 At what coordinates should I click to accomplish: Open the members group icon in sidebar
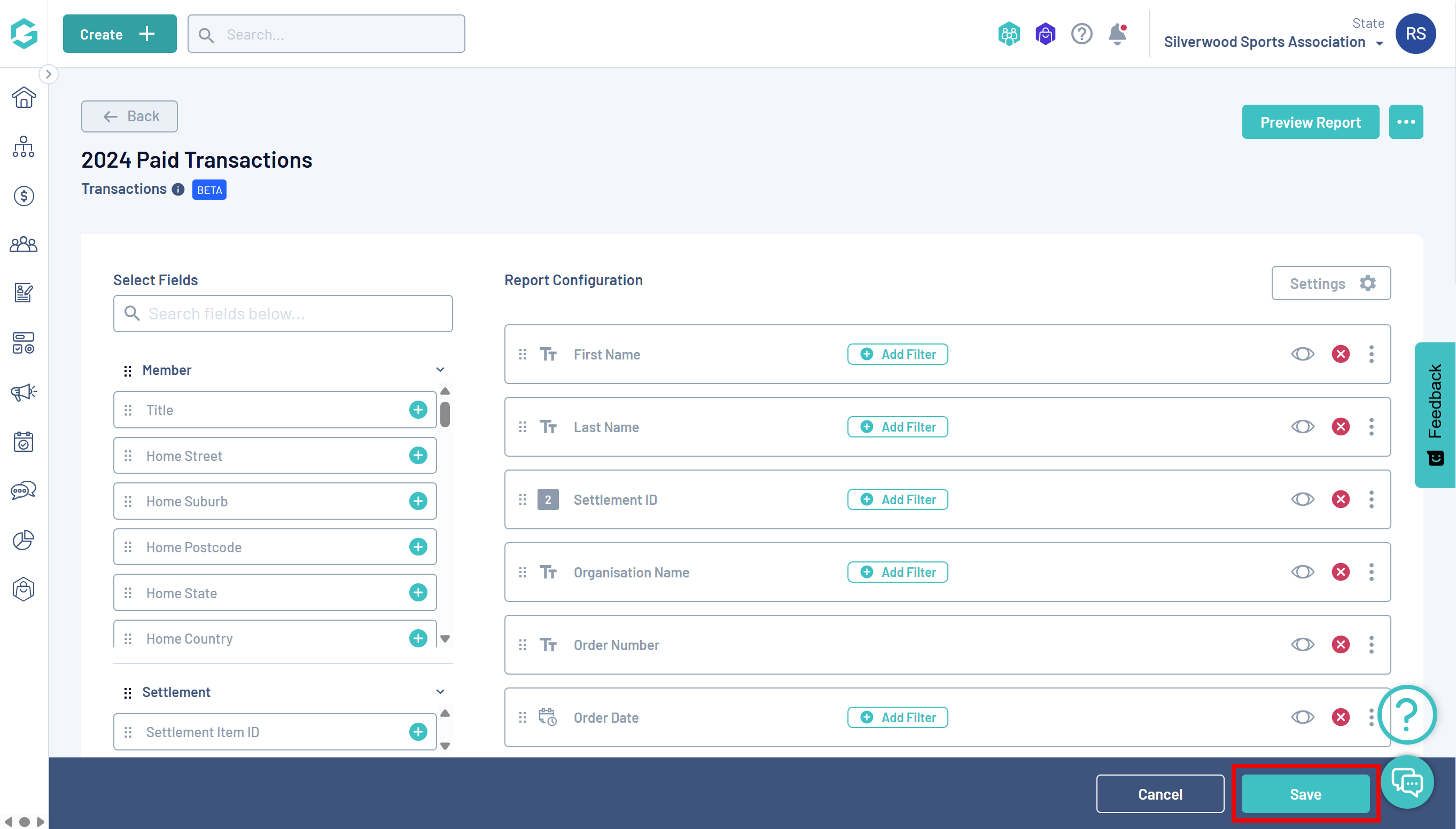24,245
